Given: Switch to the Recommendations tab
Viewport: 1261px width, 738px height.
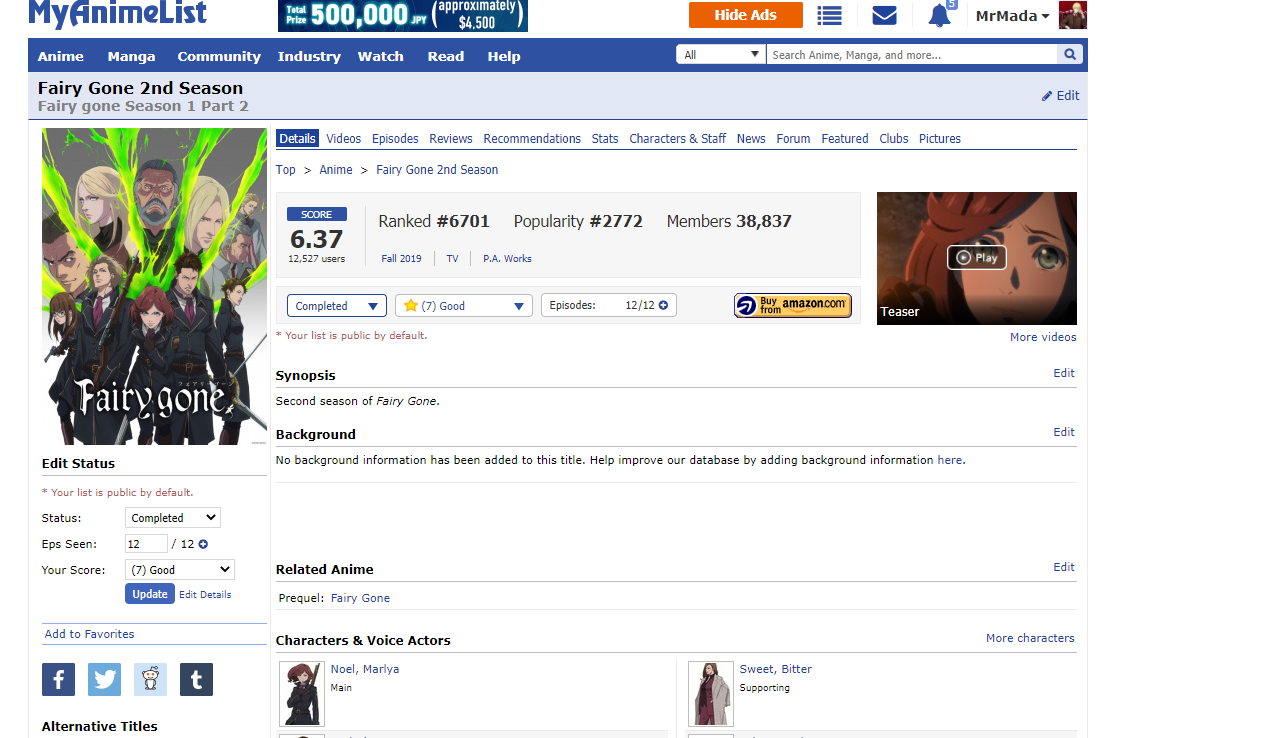Looking at the screenshot, I should 532,139.
